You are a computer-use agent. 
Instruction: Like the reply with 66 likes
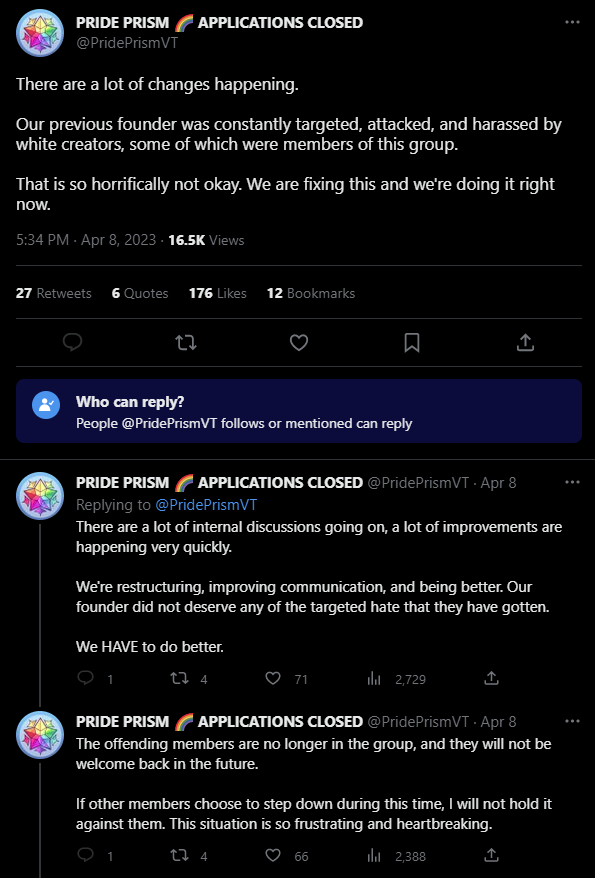[273, 855]
